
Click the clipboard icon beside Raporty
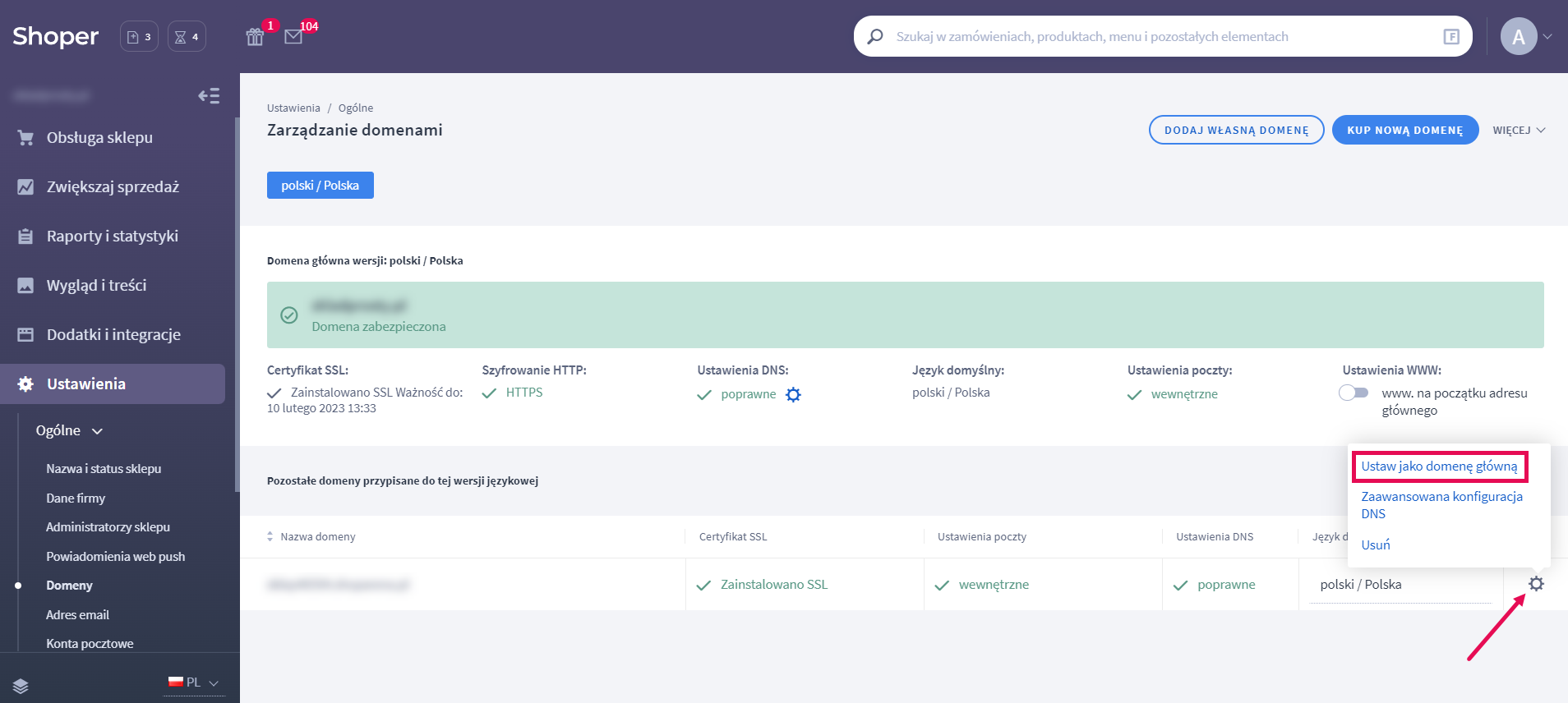click(x=25, y=236)
